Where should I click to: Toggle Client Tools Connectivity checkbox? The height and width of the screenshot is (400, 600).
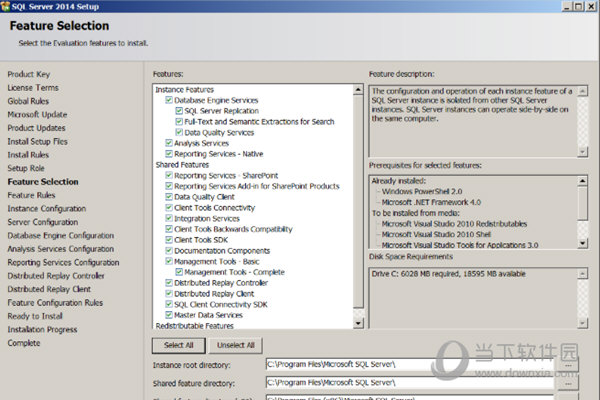(x=169, y=207)
